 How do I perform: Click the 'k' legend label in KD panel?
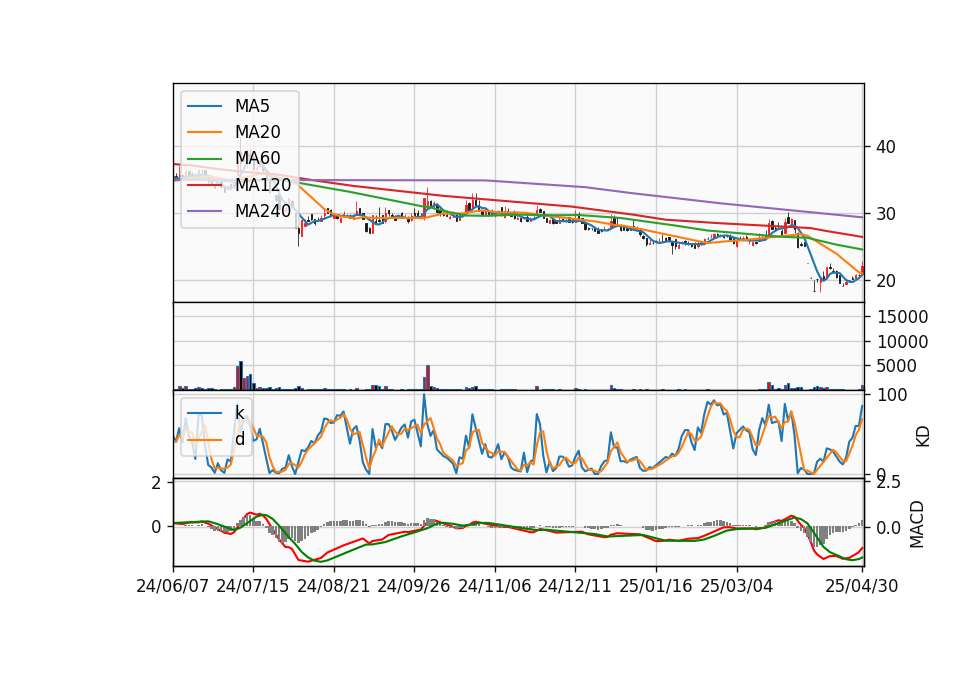(x=239, y=413)
